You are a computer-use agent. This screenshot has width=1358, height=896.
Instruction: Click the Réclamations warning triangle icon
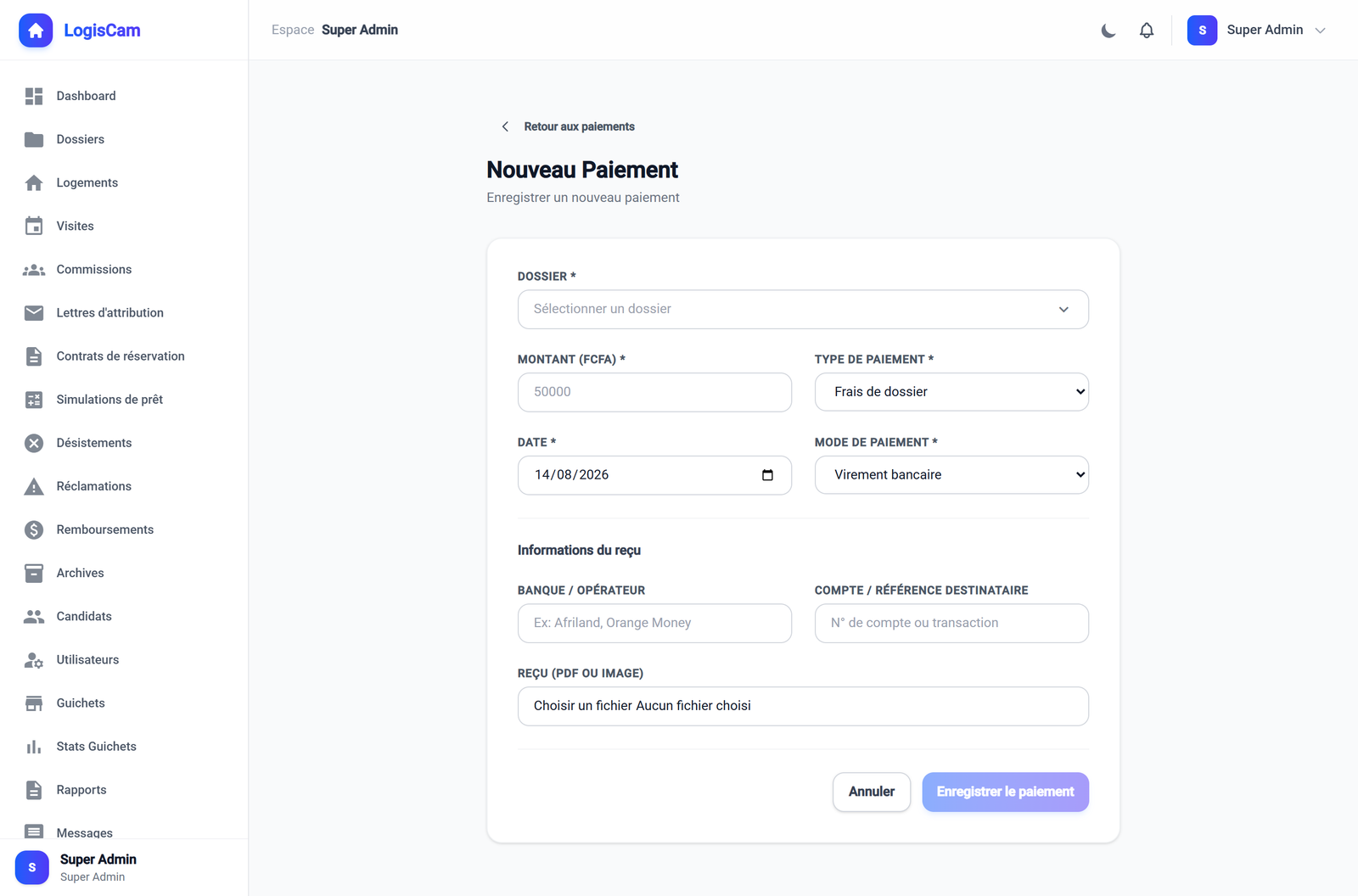34,486
